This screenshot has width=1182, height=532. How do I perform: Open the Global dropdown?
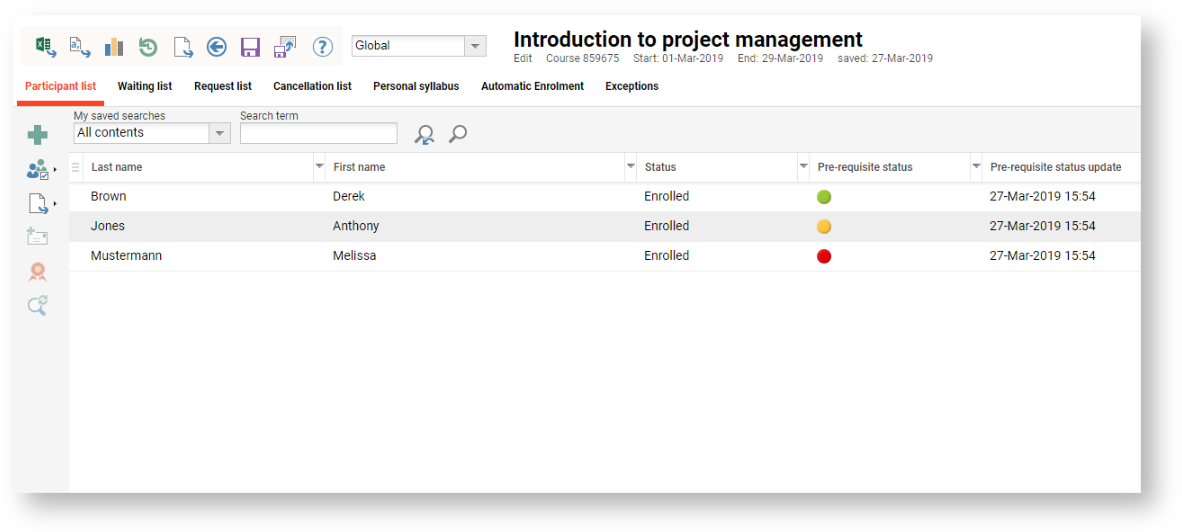pyautogui.click(x=475, y=46)
